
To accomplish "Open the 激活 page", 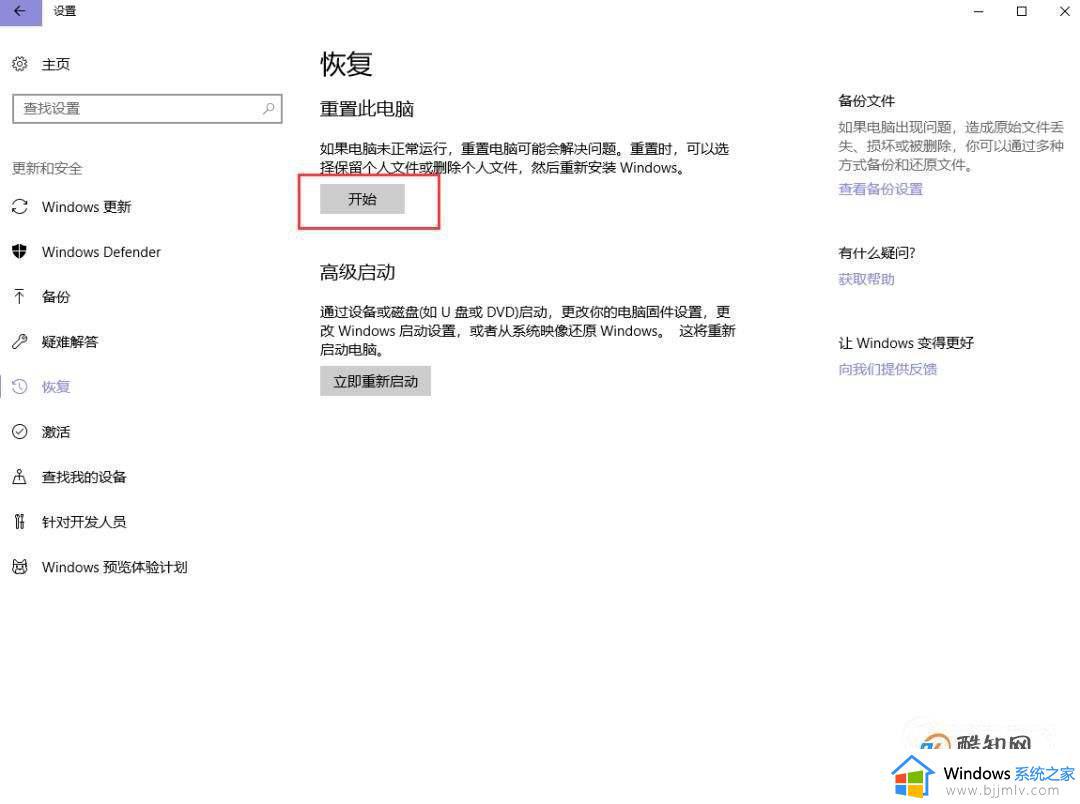I will (56, 432).
